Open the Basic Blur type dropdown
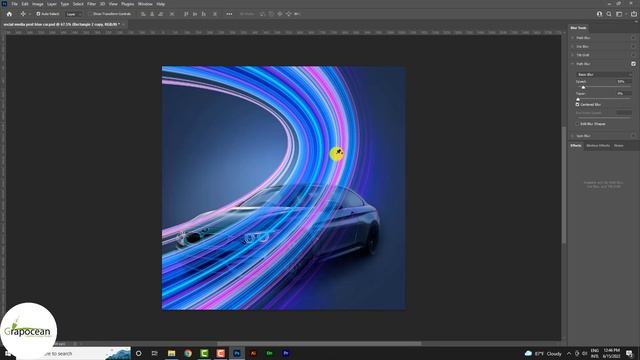Screen dimensions: 640x360 click(x=604, y=75)
